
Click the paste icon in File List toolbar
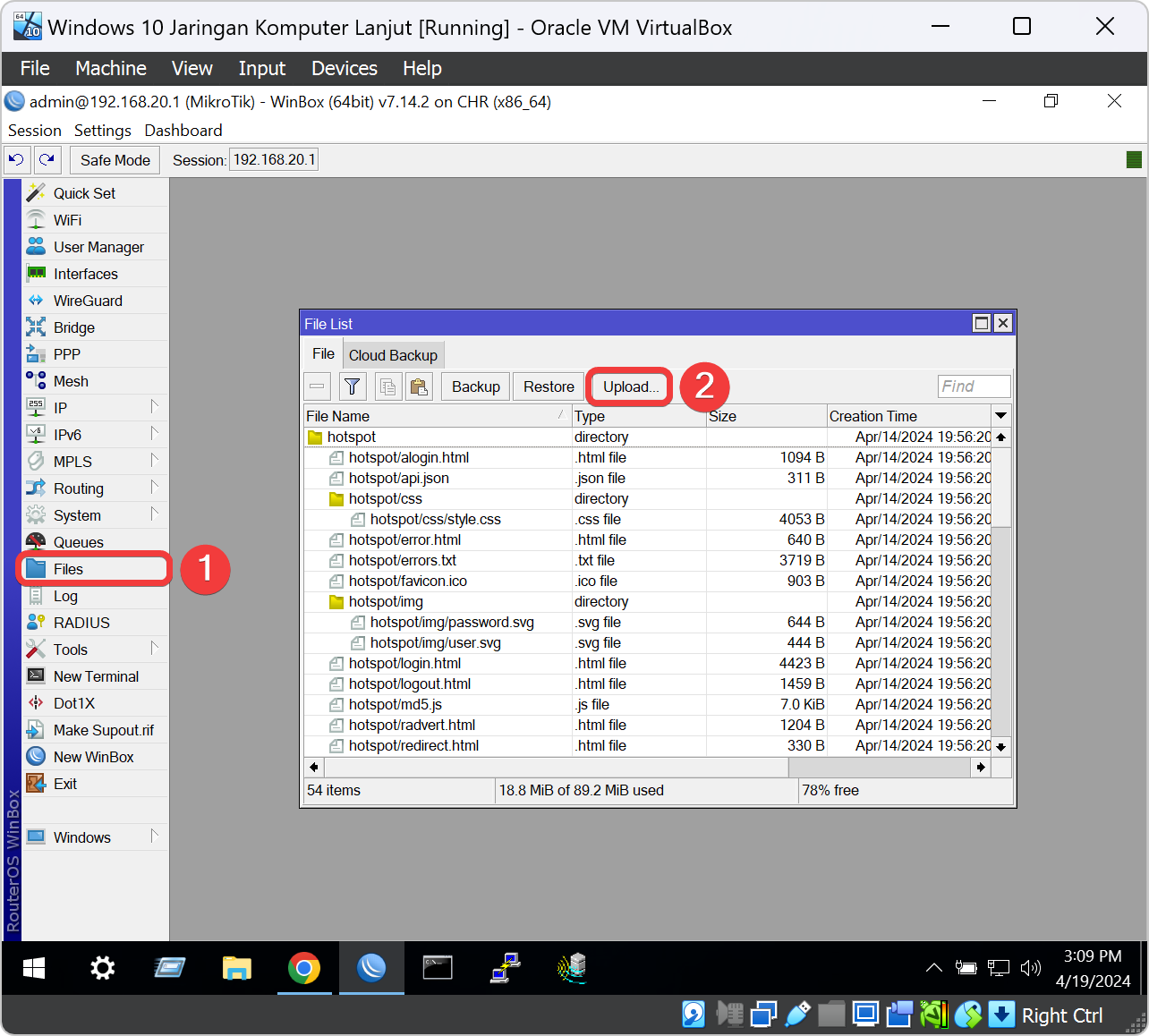[x=418, y=386]
